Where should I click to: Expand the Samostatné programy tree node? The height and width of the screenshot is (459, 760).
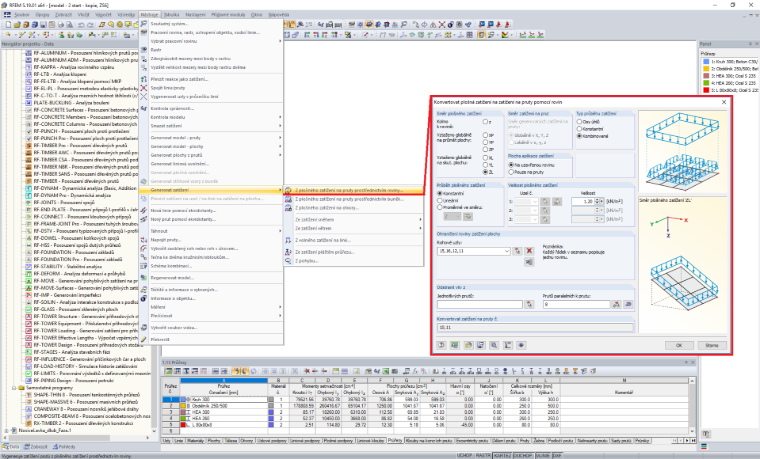click(14, 388)
